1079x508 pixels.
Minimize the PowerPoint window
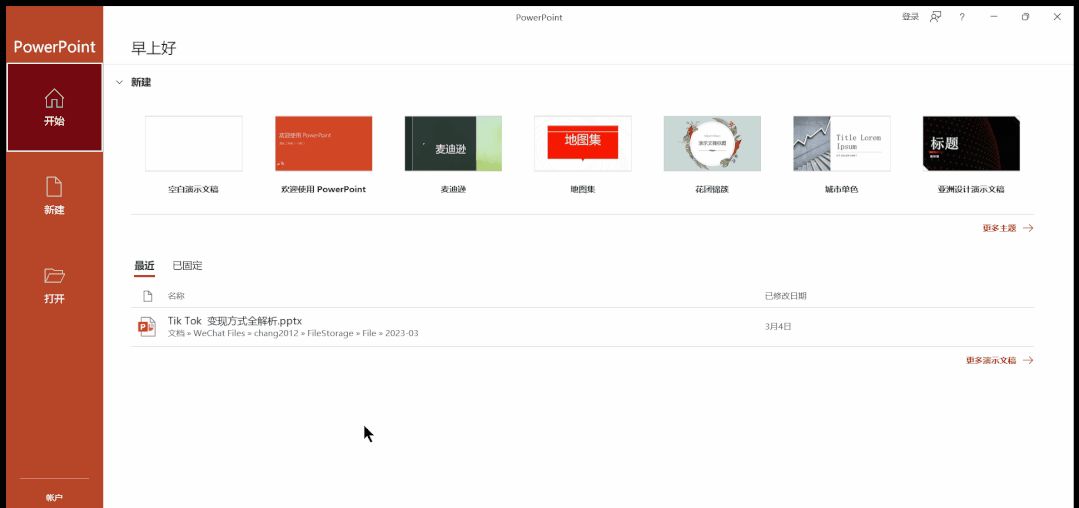point(994,17)
